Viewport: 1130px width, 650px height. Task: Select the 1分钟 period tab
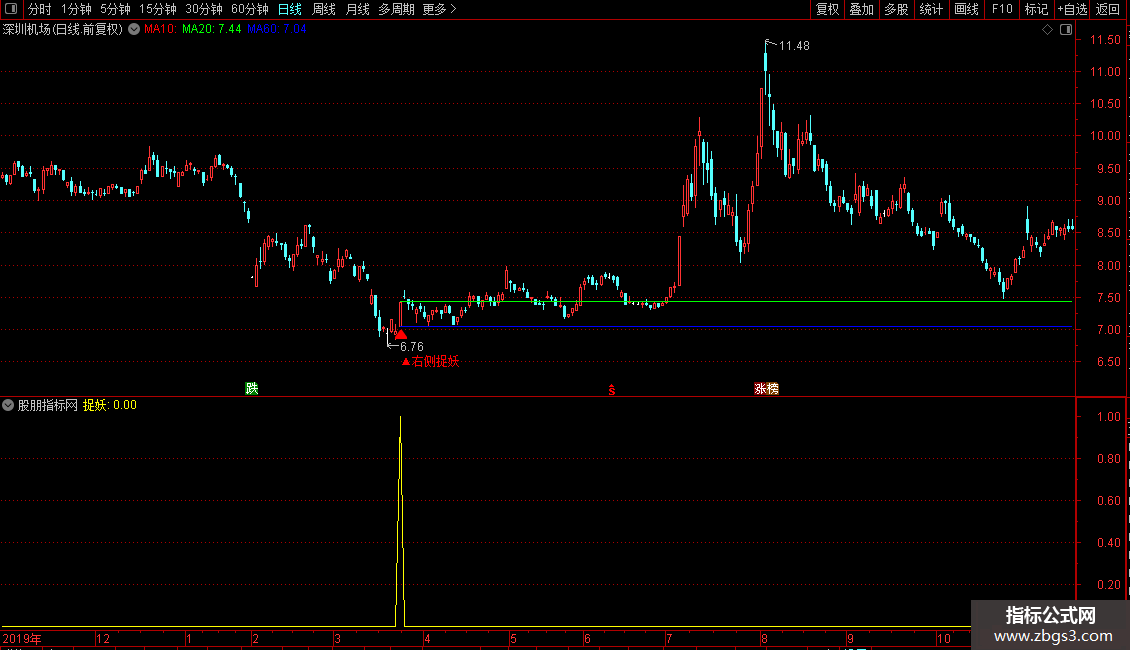pyautogui.click(x=76, y=9)
